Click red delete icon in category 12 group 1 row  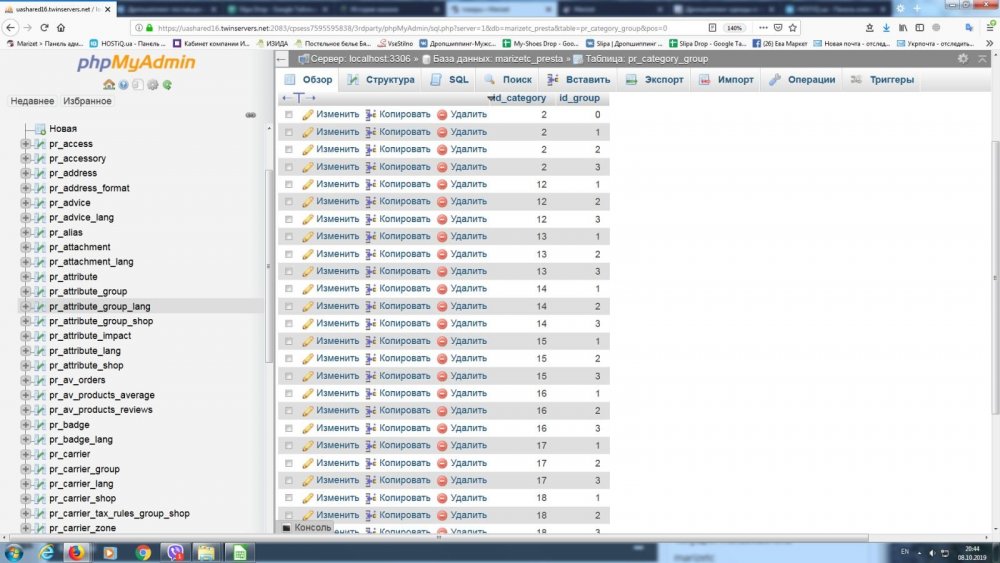pyautogui.click(x=442, y=184)
